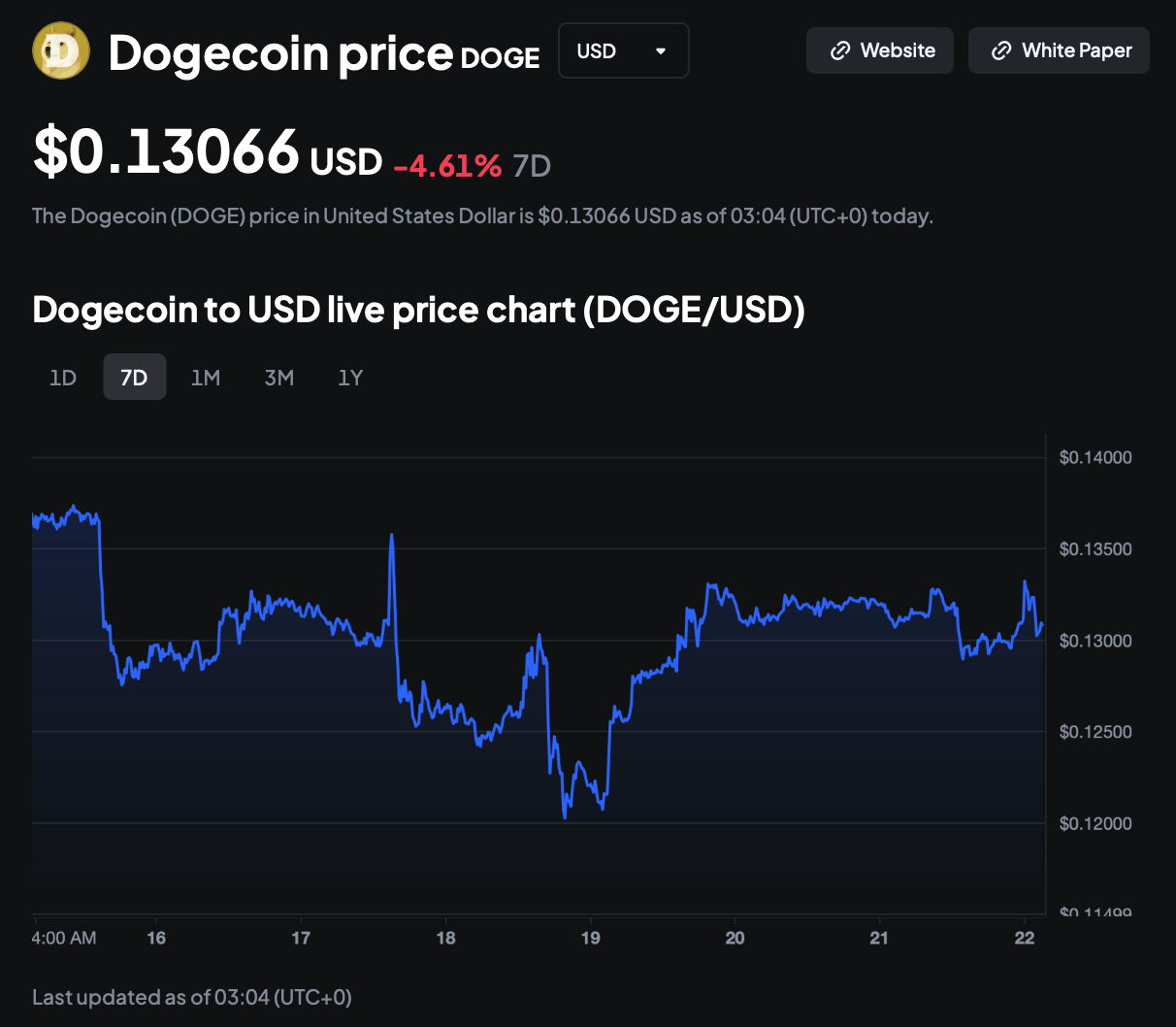Click the 4:00 AM time axis label
This screenshot has width=1176, height=1027.
coord(64,938)
